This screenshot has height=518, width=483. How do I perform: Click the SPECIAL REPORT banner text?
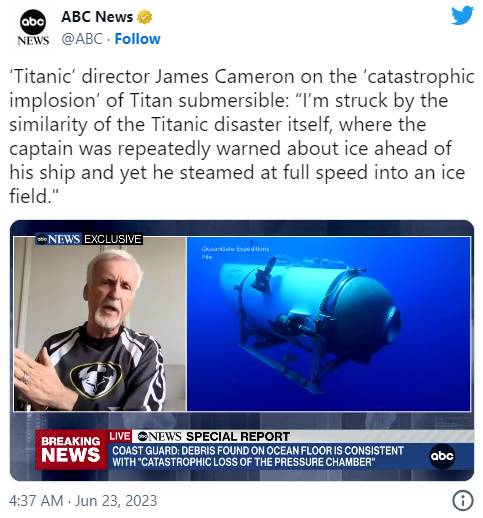[238, 436]
